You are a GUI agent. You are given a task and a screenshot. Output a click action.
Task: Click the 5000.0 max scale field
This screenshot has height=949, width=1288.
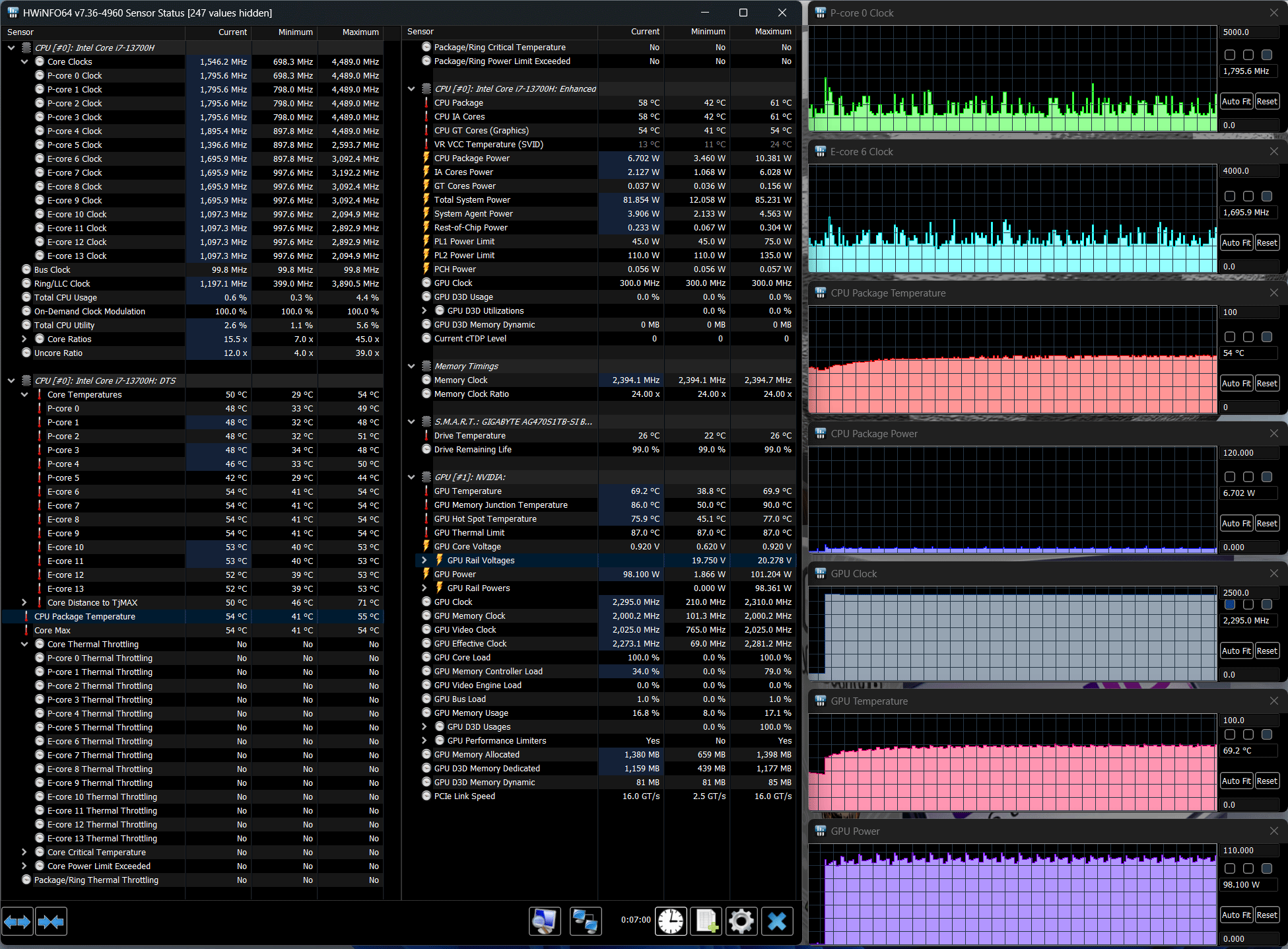coord(1248,32)
